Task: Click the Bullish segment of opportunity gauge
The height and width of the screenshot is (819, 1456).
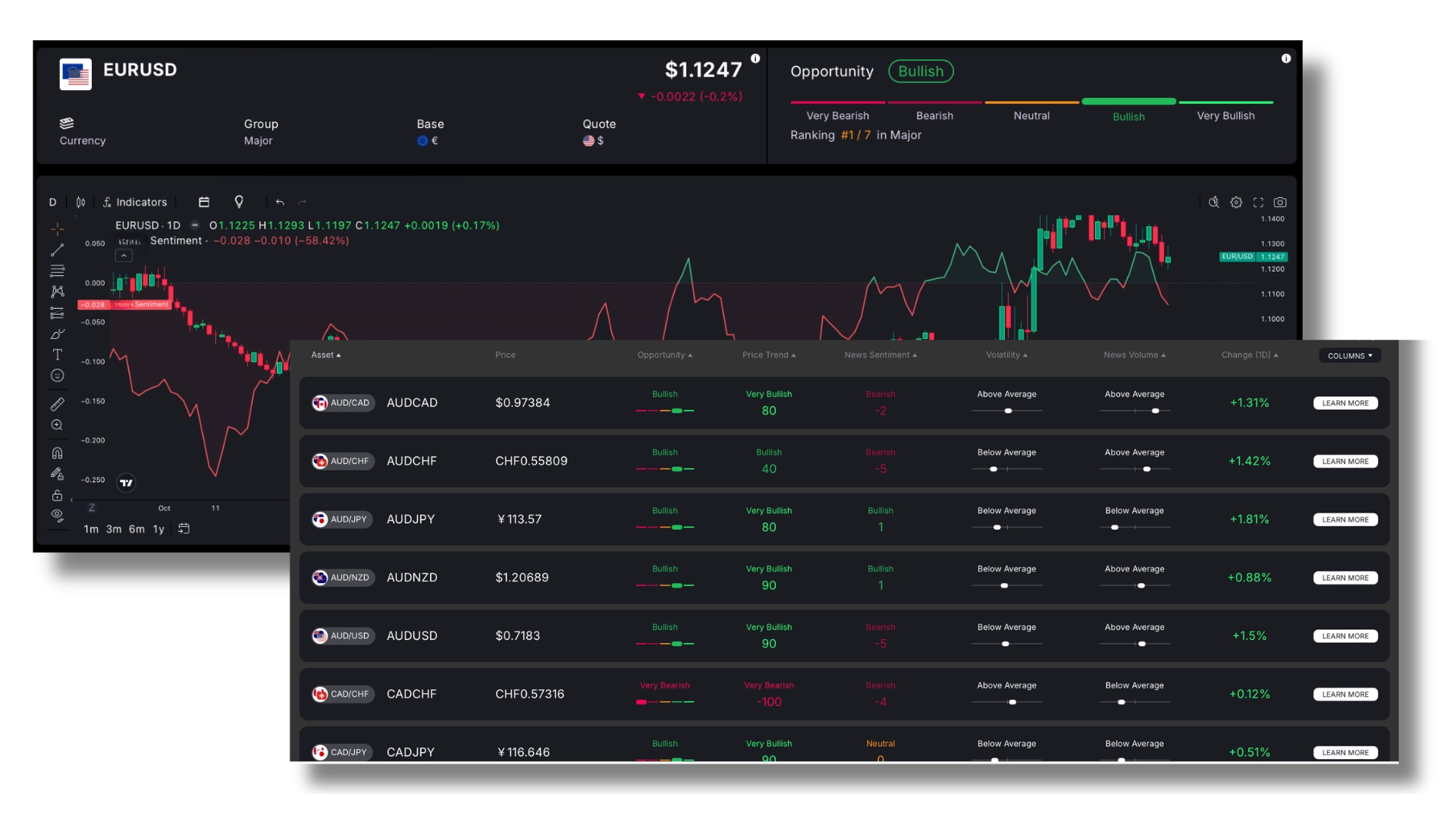Action: [1128, 102]
